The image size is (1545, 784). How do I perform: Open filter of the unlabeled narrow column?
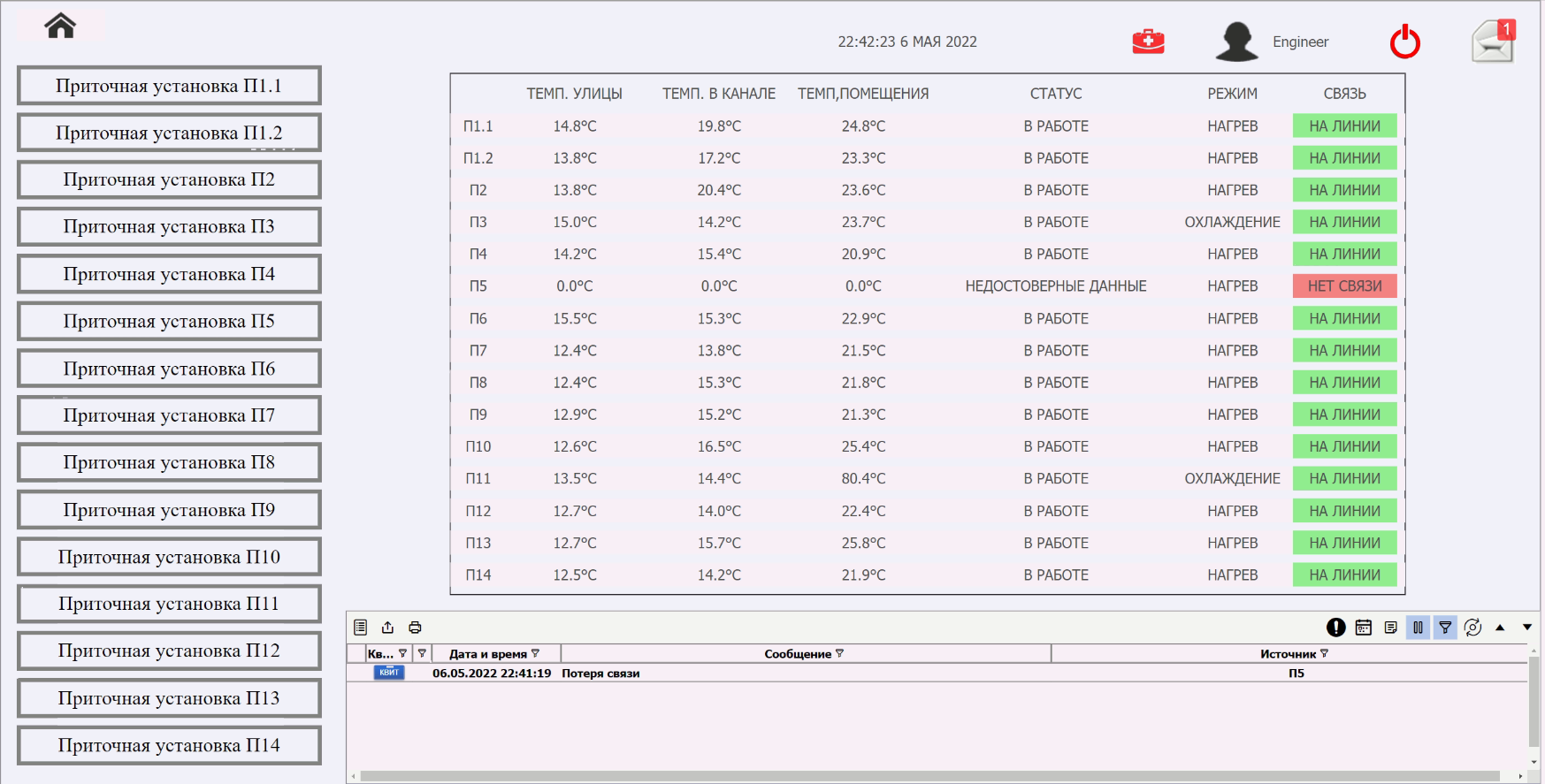point(422,653)
